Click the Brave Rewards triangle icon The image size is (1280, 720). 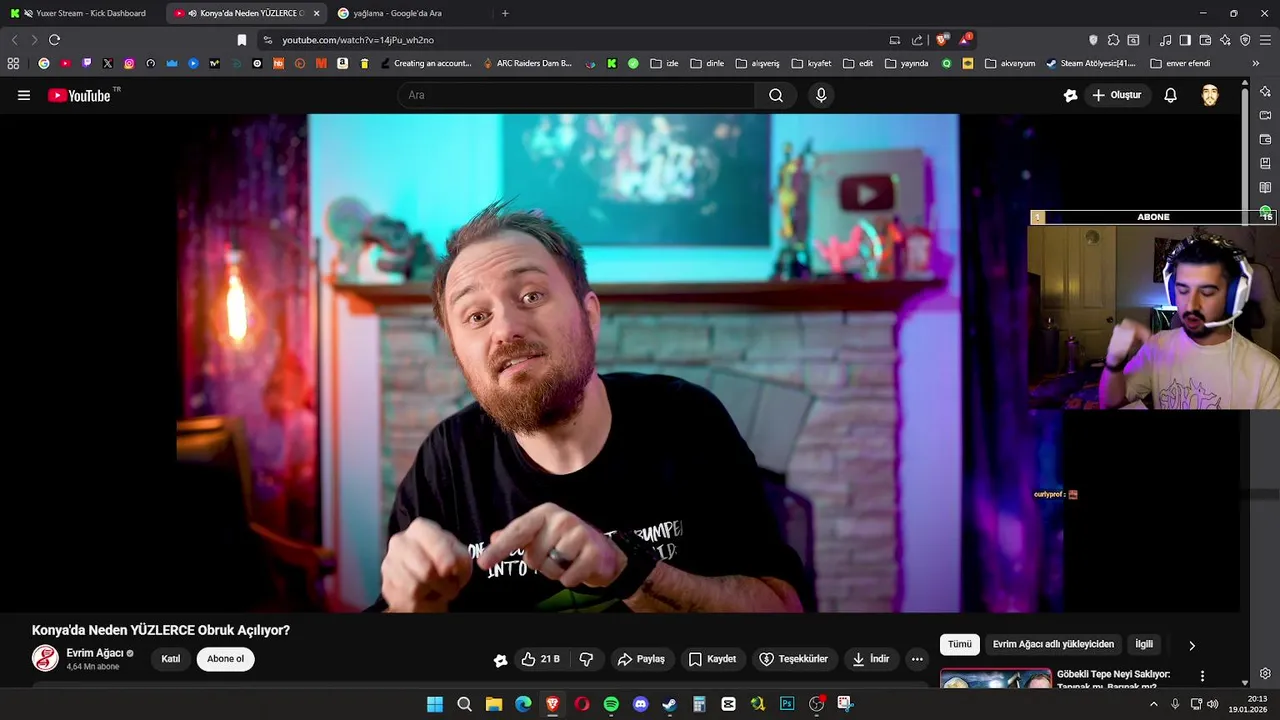coord(965,40)
